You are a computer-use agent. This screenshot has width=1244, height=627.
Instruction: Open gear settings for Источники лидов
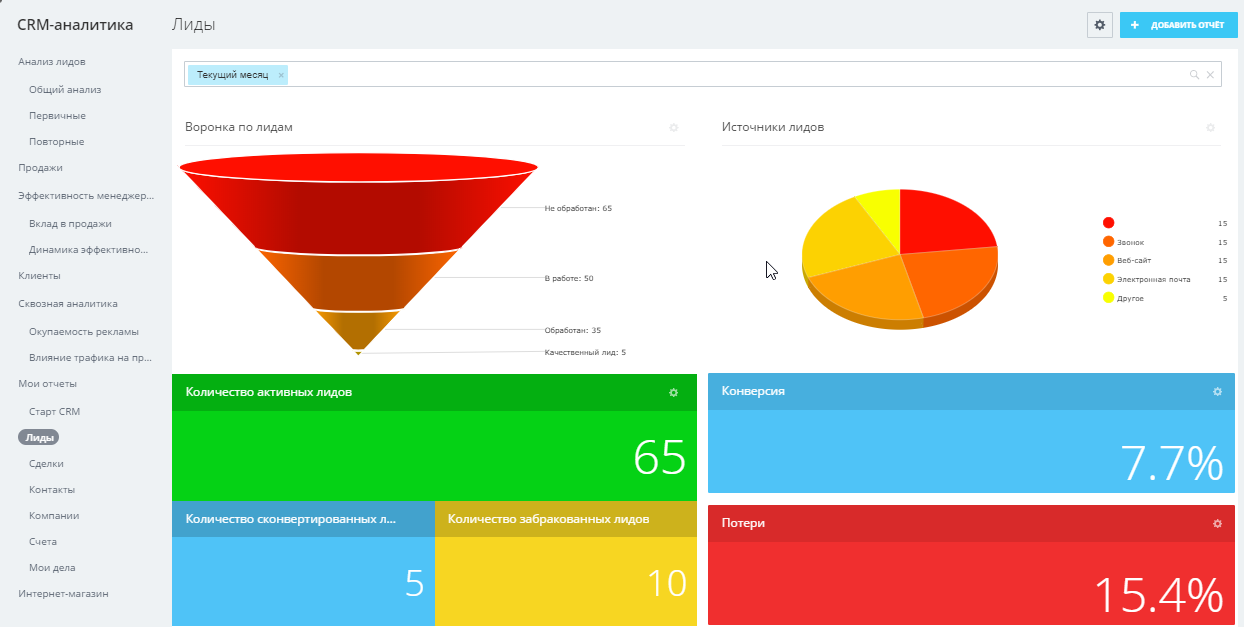tap(1210, 128)
